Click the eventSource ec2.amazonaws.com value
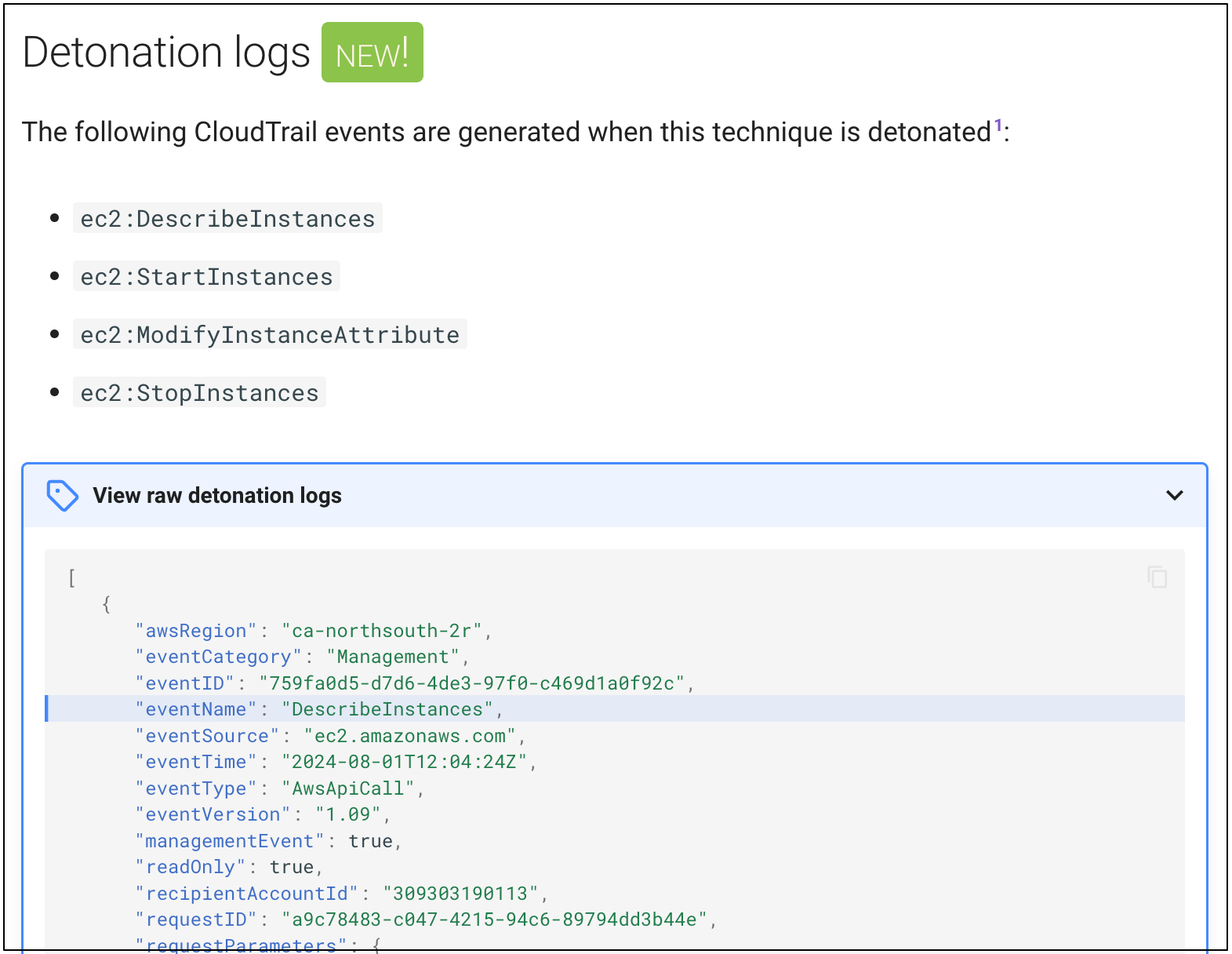Screen dimensions: 1232x954 coord(410,736)
